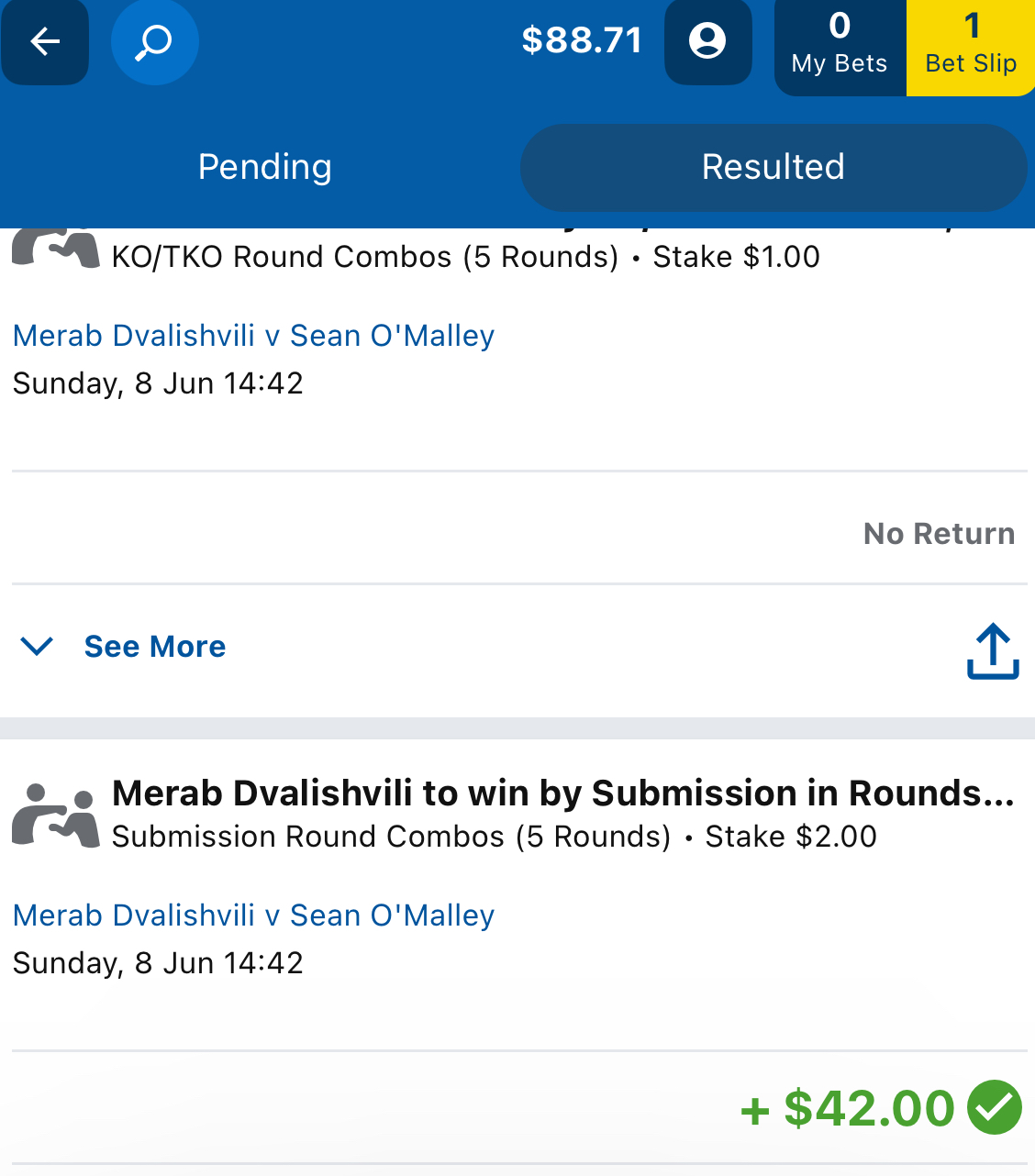Open the Dvalishvili v O'Malley link in the Submission bet
This screenshot has height=1176, width=1035.
click(253, 915)
